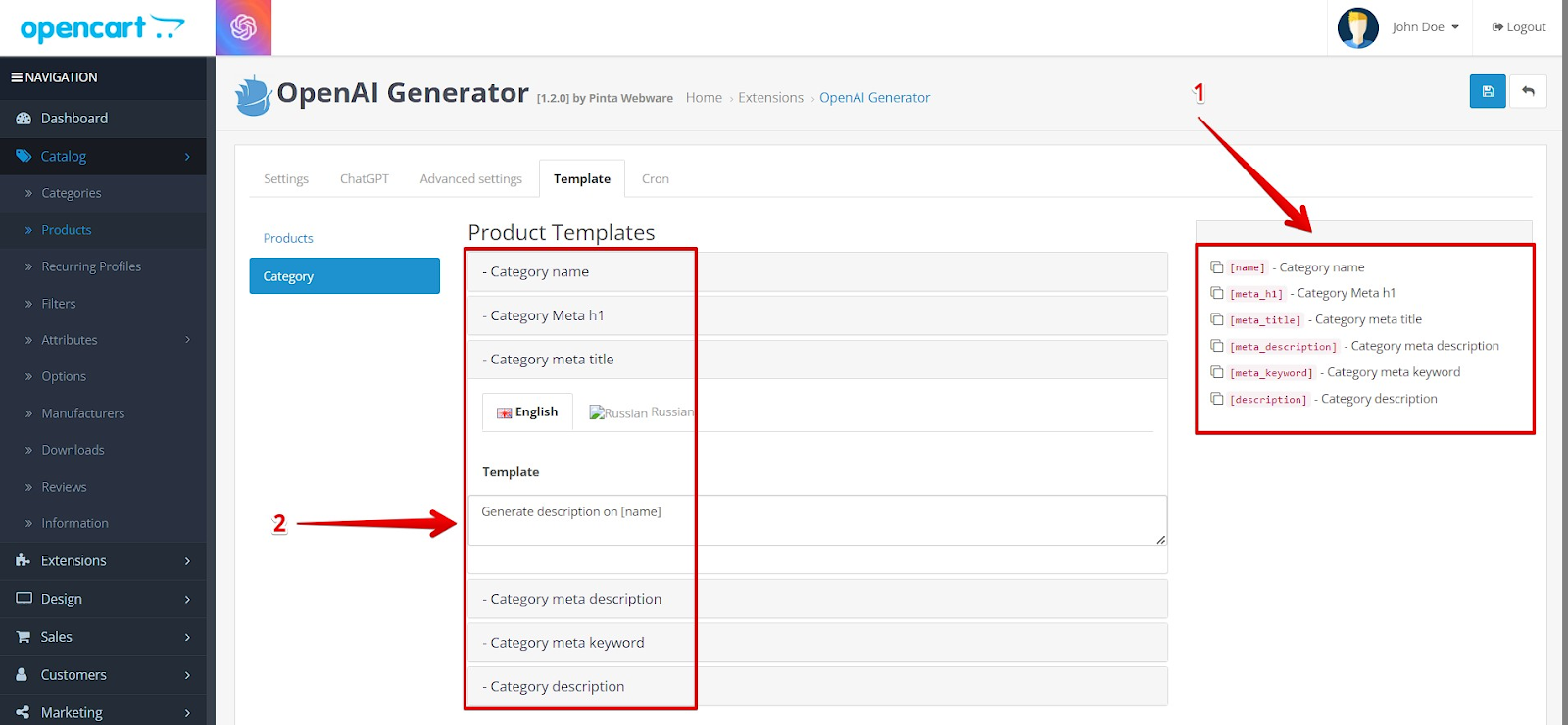Click the Dashboard gauge icon
The height and width of the screenshot is (725, 1568).
(x=24, y=119)
